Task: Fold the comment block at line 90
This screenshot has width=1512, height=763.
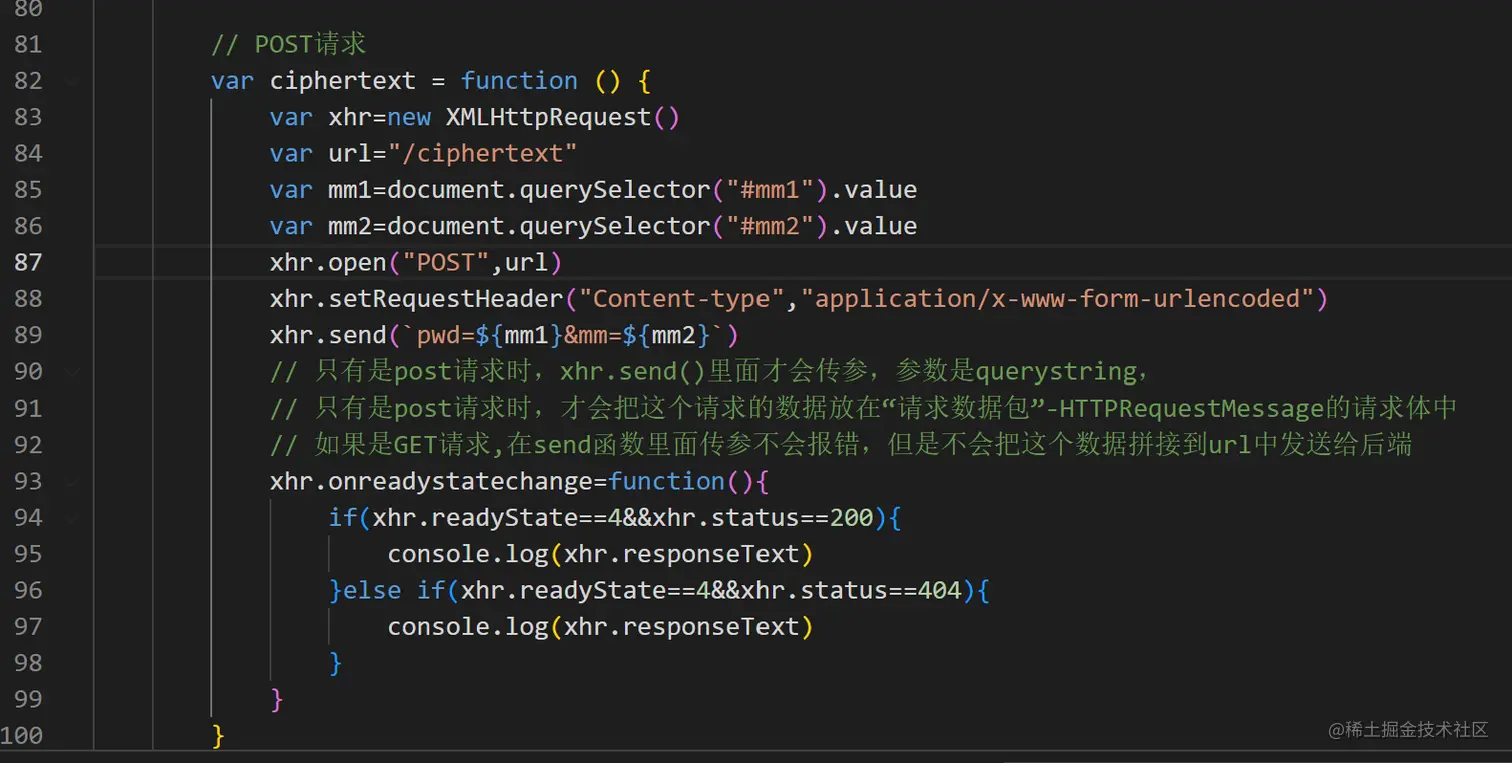Action: click(x=72, y=371)
